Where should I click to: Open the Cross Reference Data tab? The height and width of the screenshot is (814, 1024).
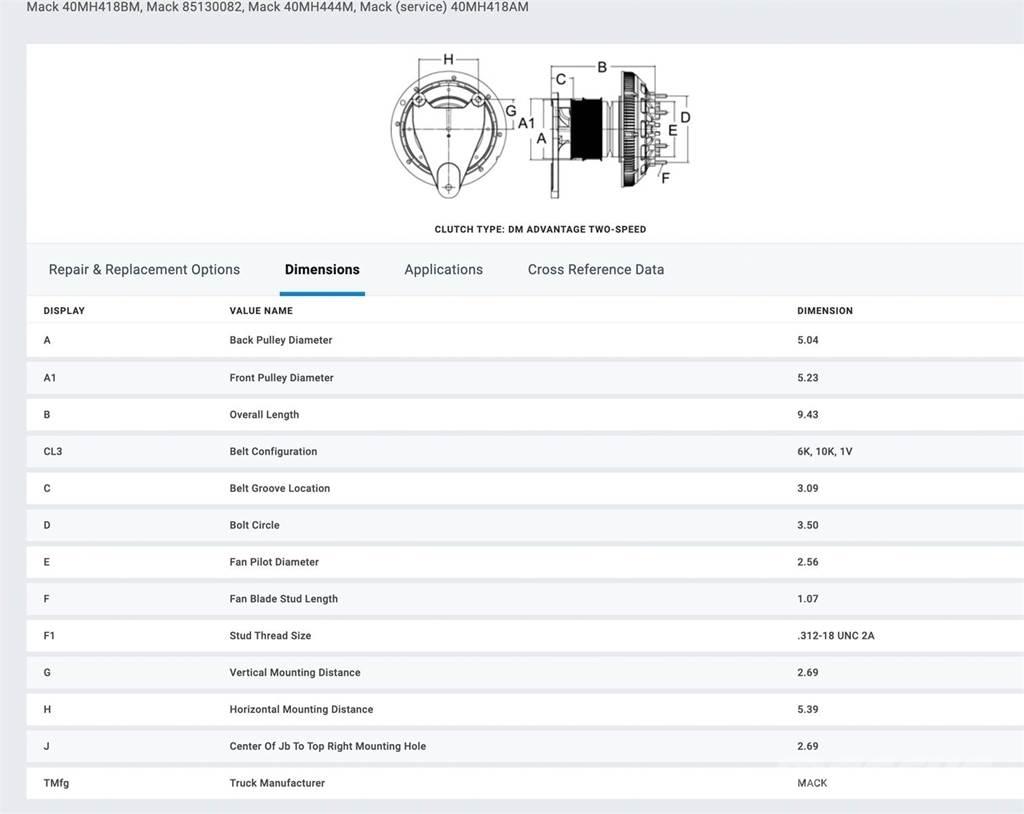[595, 270]
